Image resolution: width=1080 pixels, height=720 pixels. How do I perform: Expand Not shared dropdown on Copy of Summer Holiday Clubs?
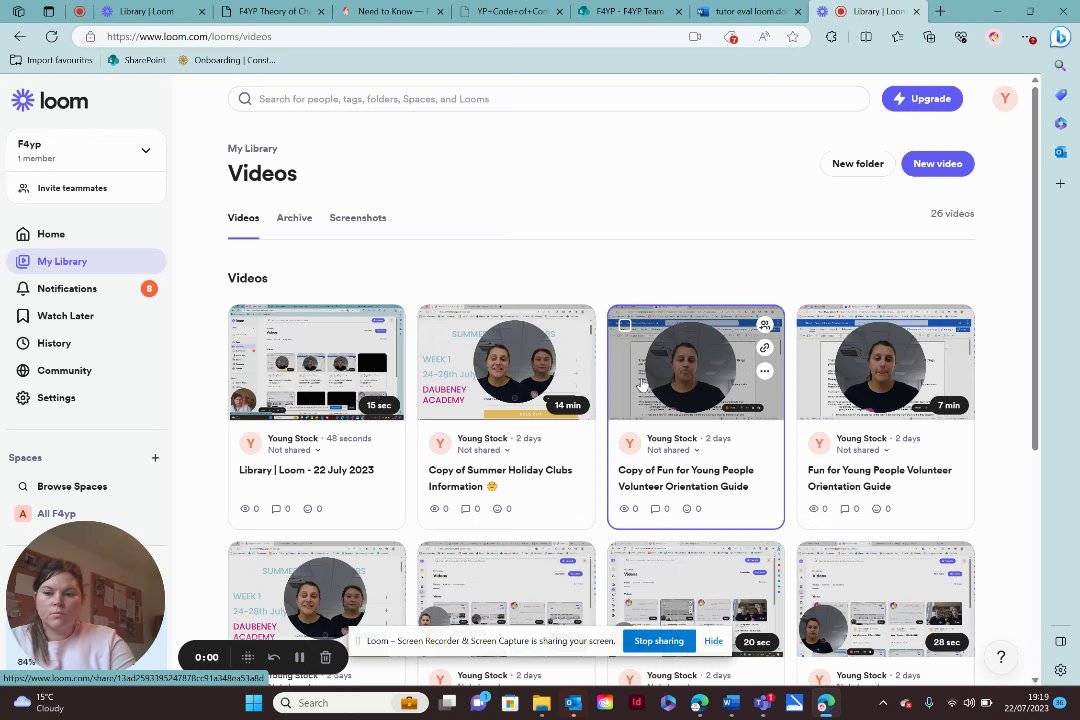484,450
